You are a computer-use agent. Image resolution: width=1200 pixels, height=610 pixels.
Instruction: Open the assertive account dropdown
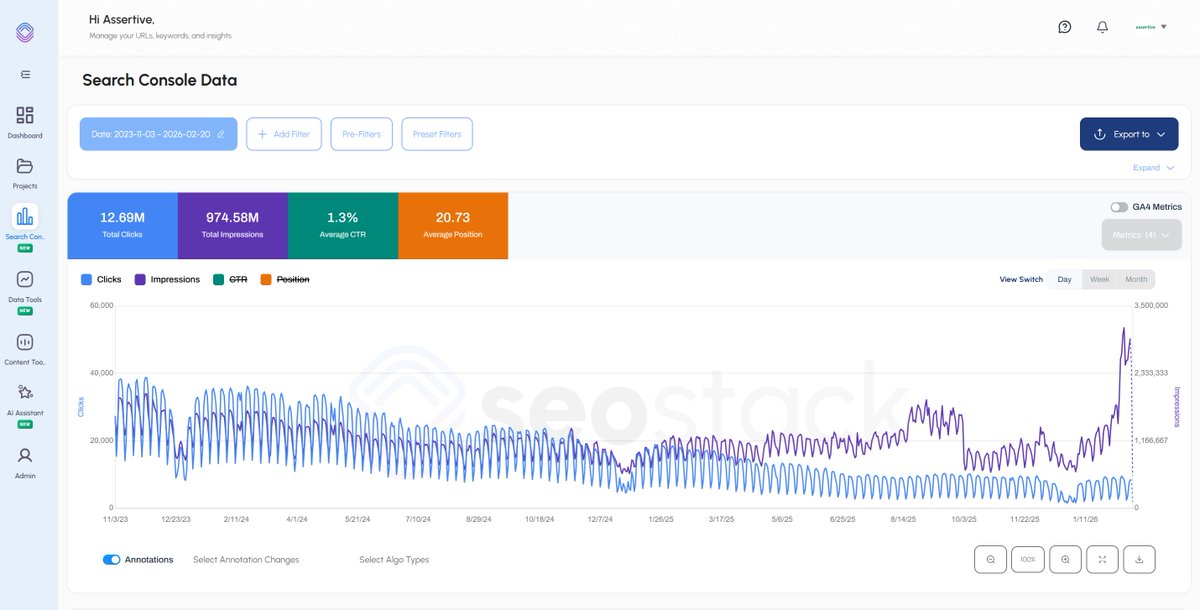[1151, 27]
